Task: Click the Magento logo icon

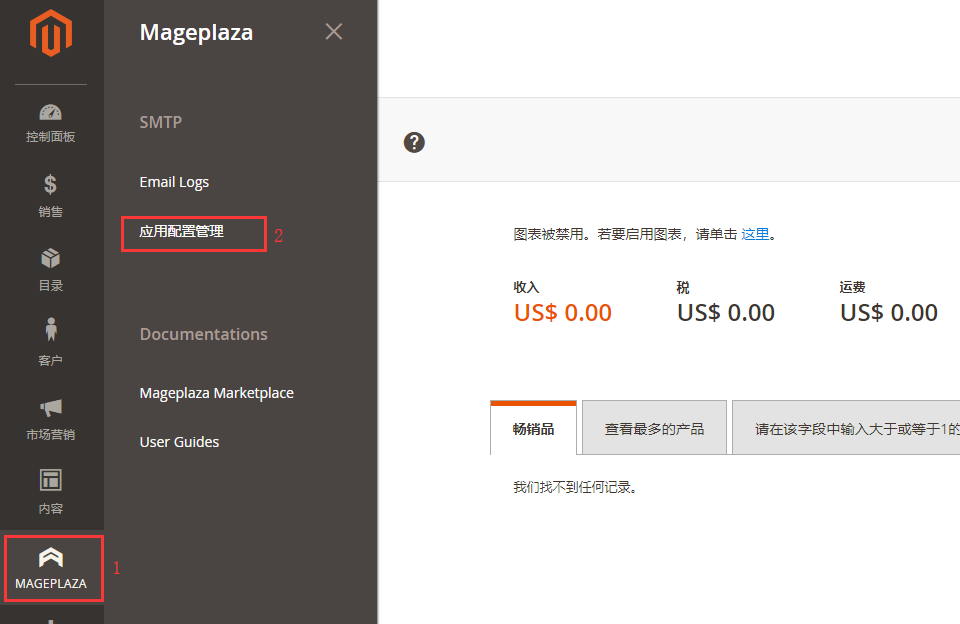Action: point(51,33)
